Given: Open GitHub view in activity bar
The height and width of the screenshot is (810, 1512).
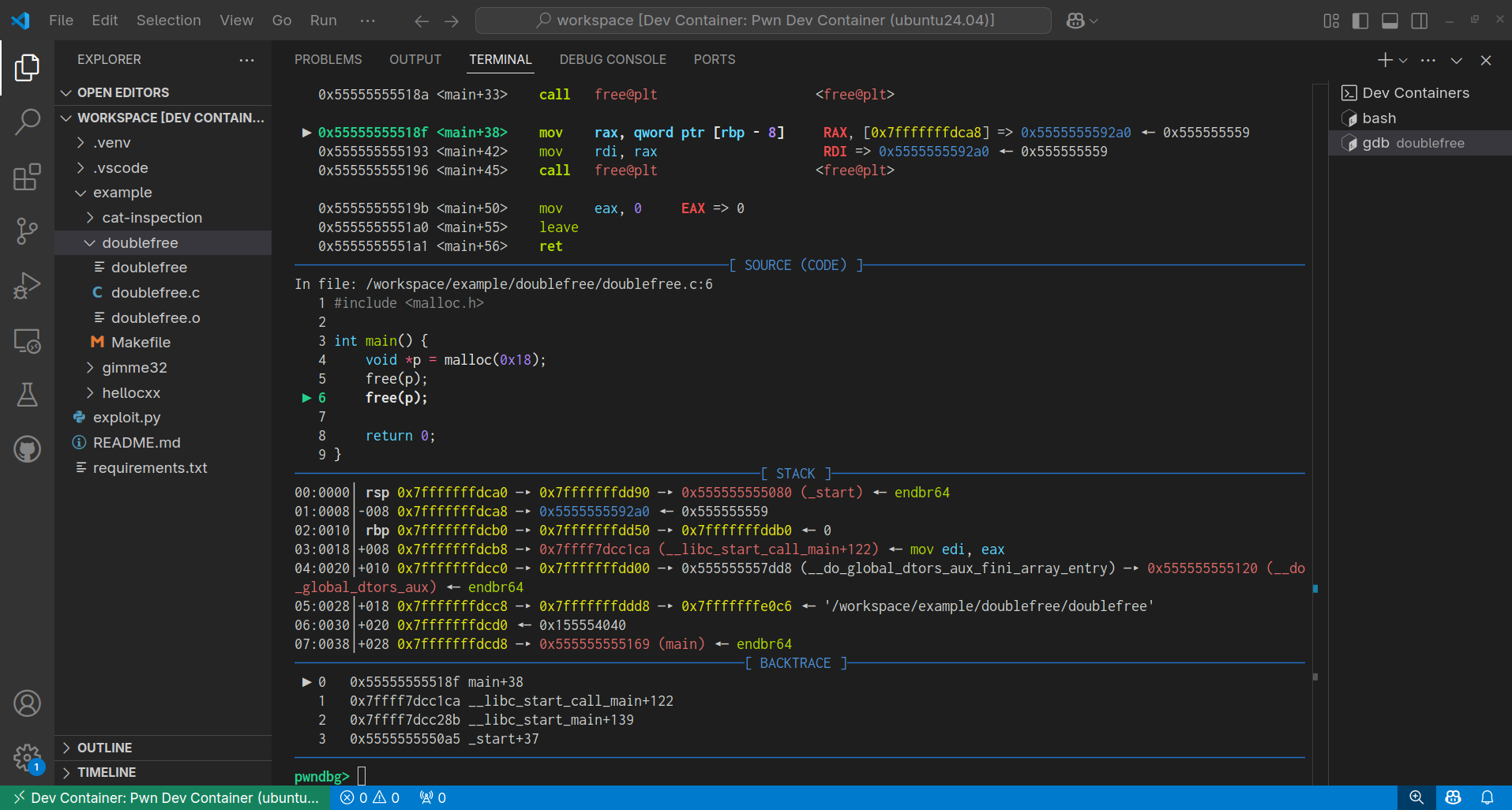Looking at the screenshot, I should [27, 449].
